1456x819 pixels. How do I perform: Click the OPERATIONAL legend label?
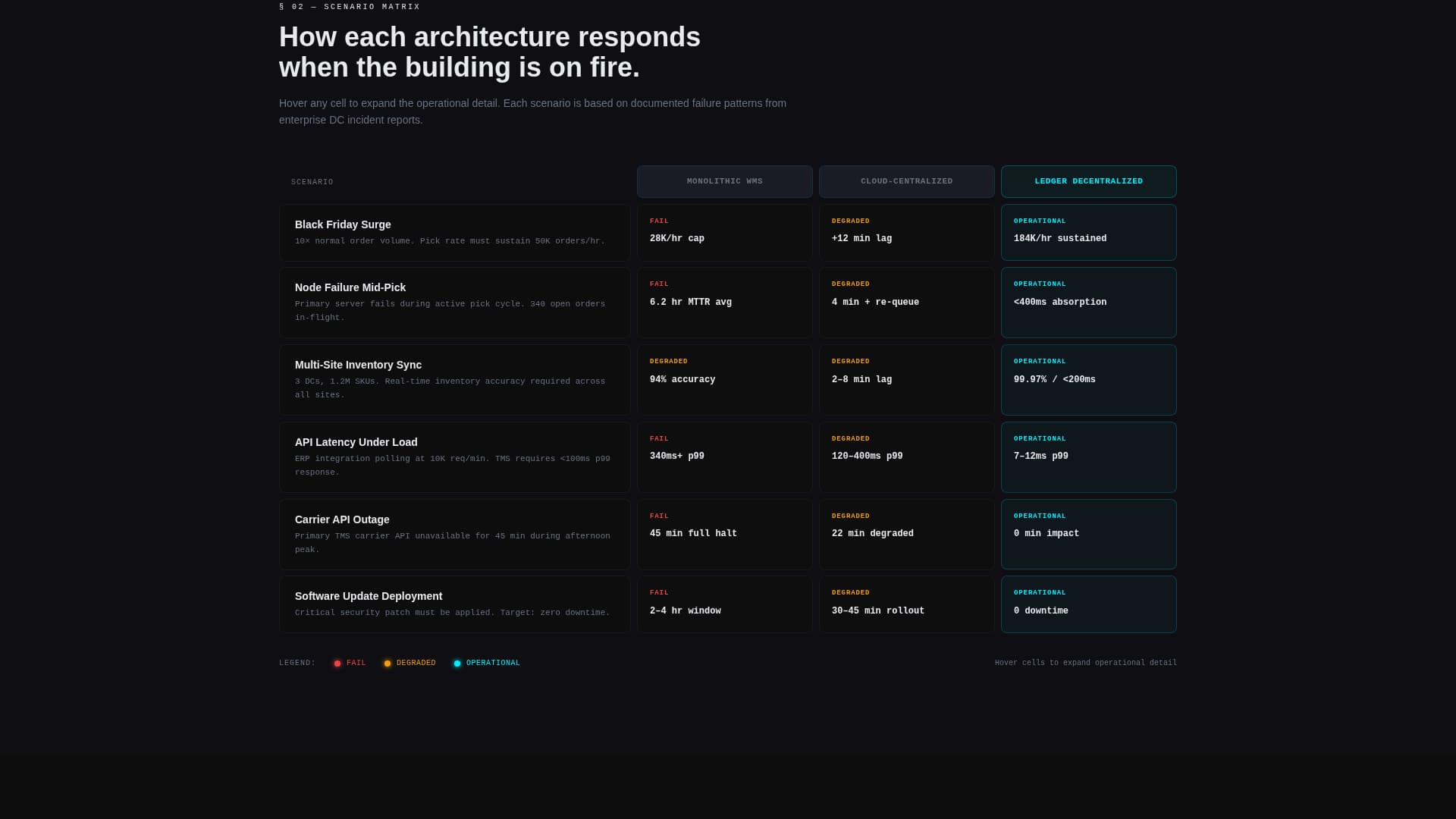tap(493, 663)
